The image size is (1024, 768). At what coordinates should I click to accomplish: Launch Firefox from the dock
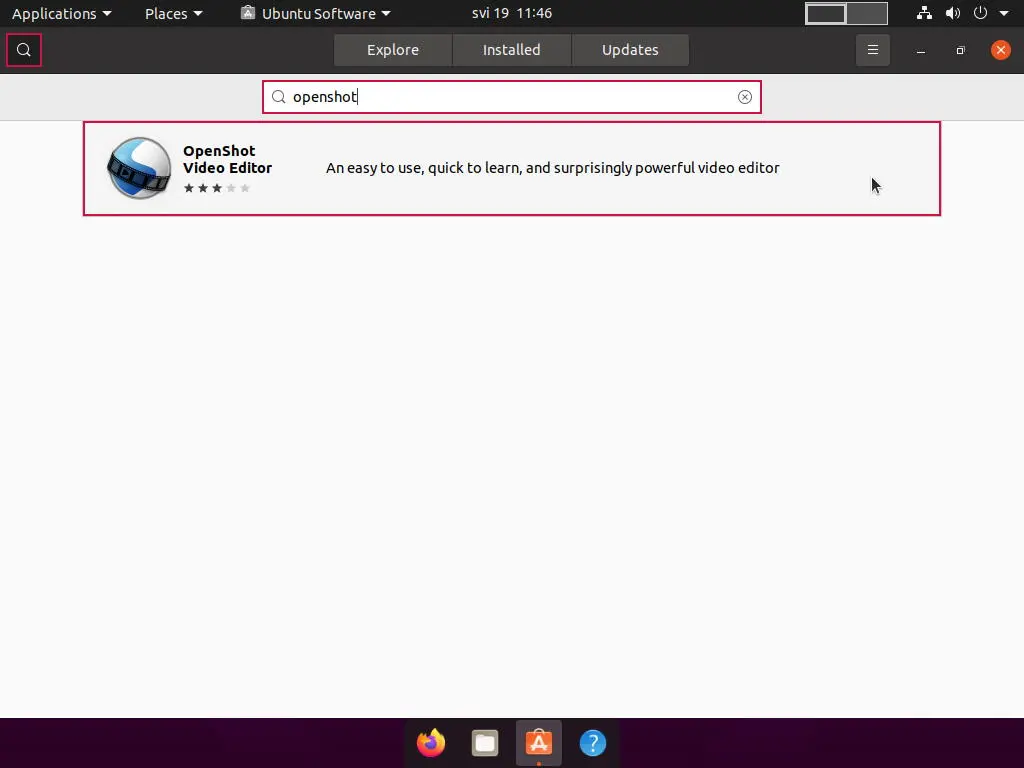(x=431, y=743)
